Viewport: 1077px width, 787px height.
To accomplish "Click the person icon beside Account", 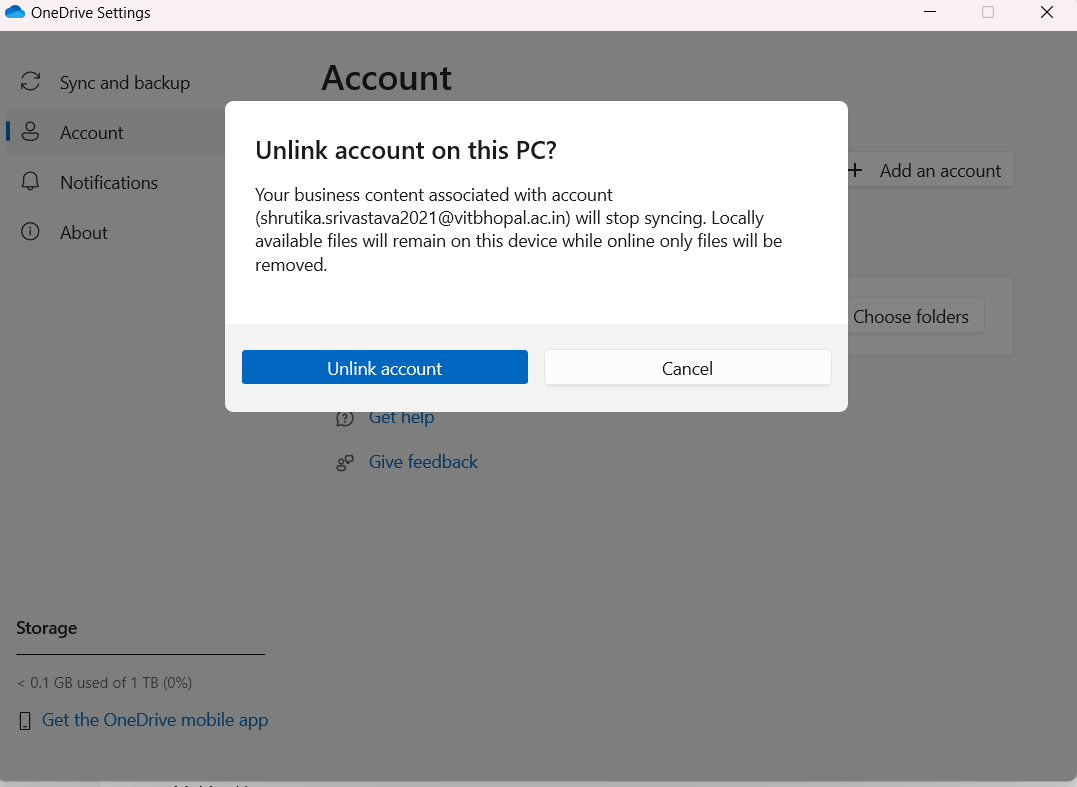I will coord(31,132).
